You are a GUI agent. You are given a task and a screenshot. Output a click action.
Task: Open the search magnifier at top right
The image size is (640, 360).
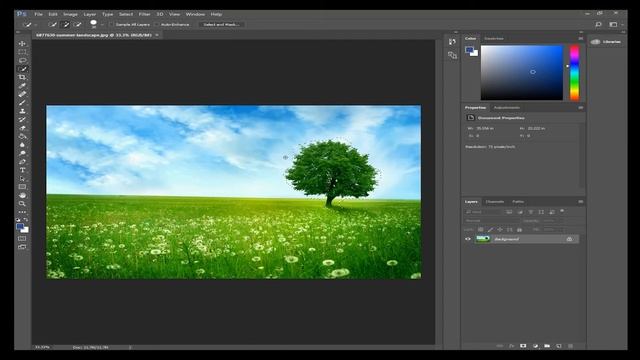coord(598,24)
